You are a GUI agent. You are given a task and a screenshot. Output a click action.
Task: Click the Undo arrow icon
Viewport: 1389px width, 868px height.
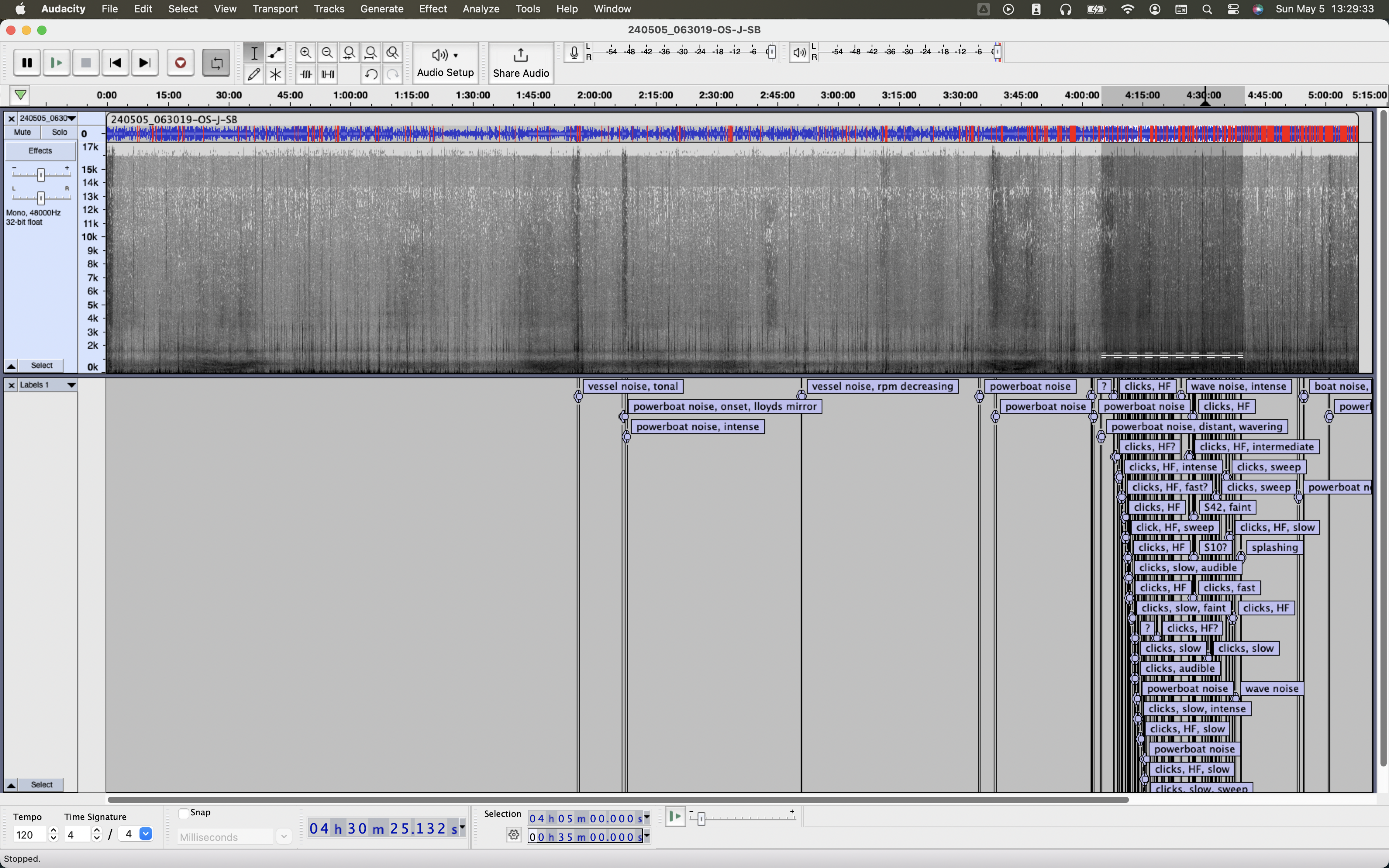(371, 74)
